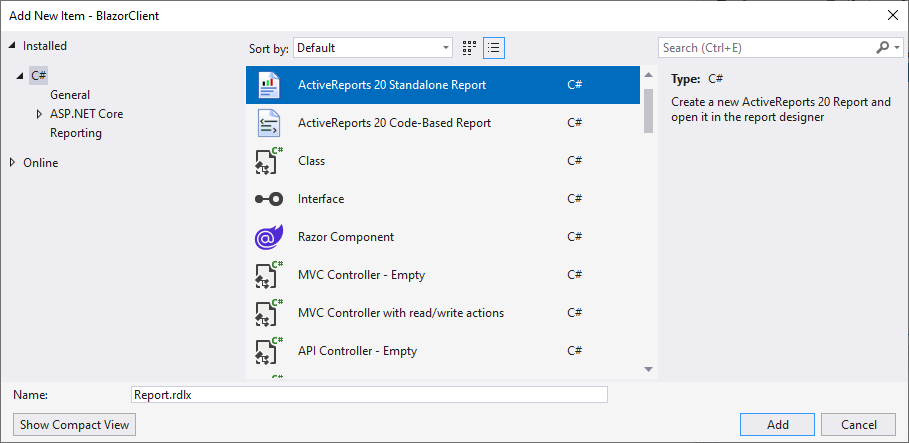Open the Sort by dropdown
909x443 pixels.
click(372, 47)
